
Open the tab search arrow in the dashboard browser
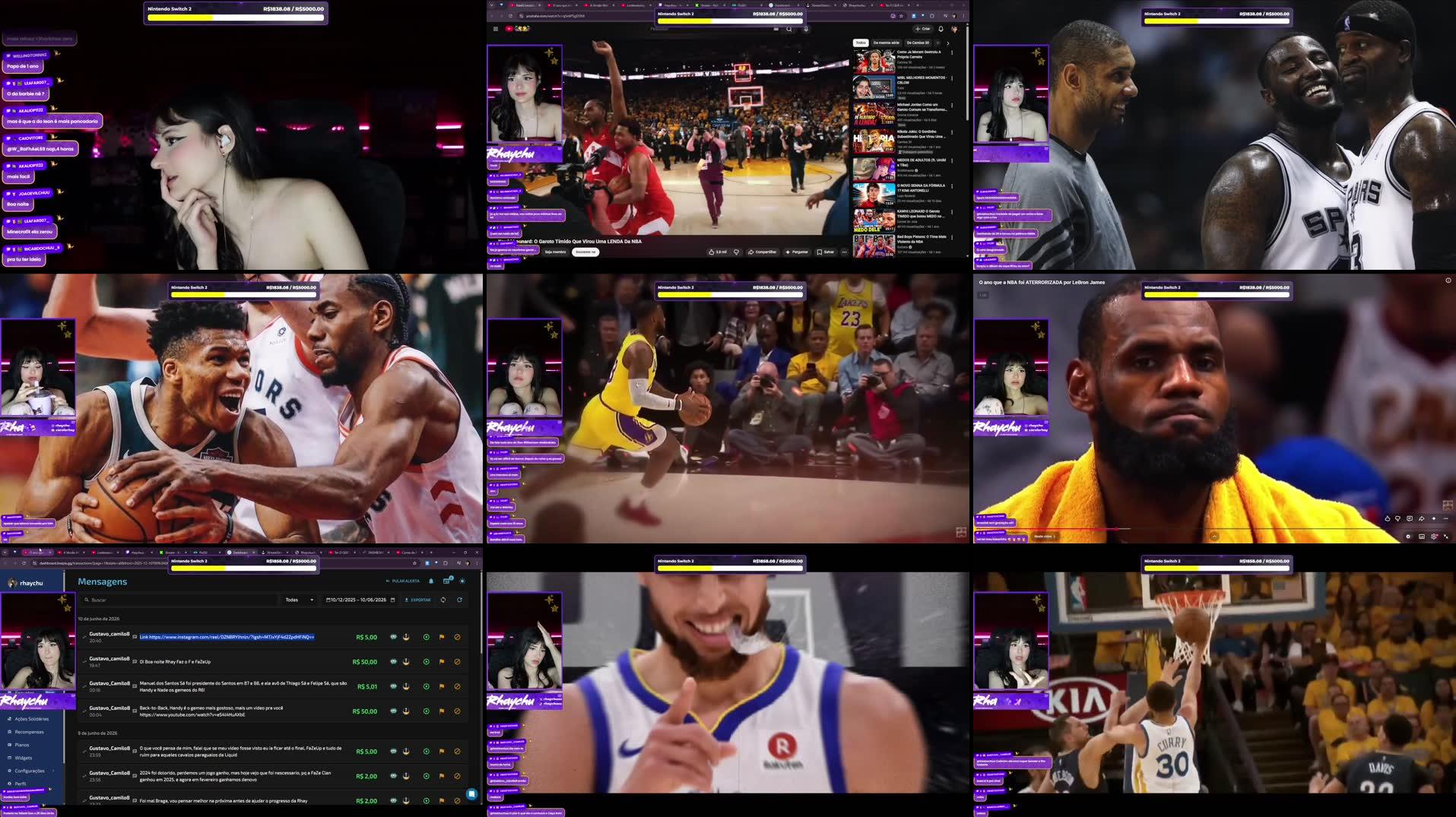pos(5,553)
